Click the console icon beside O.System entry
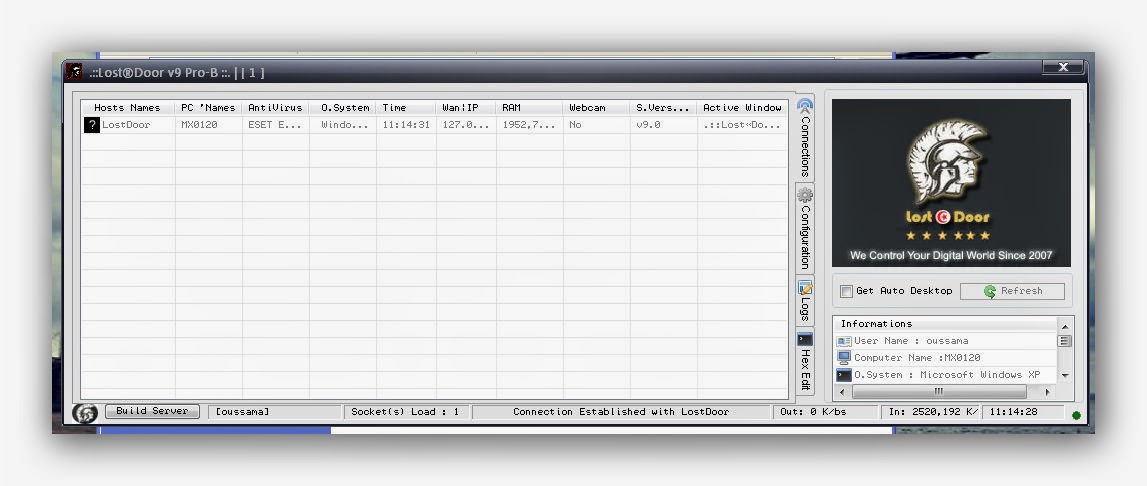 [x=844, y=375]
